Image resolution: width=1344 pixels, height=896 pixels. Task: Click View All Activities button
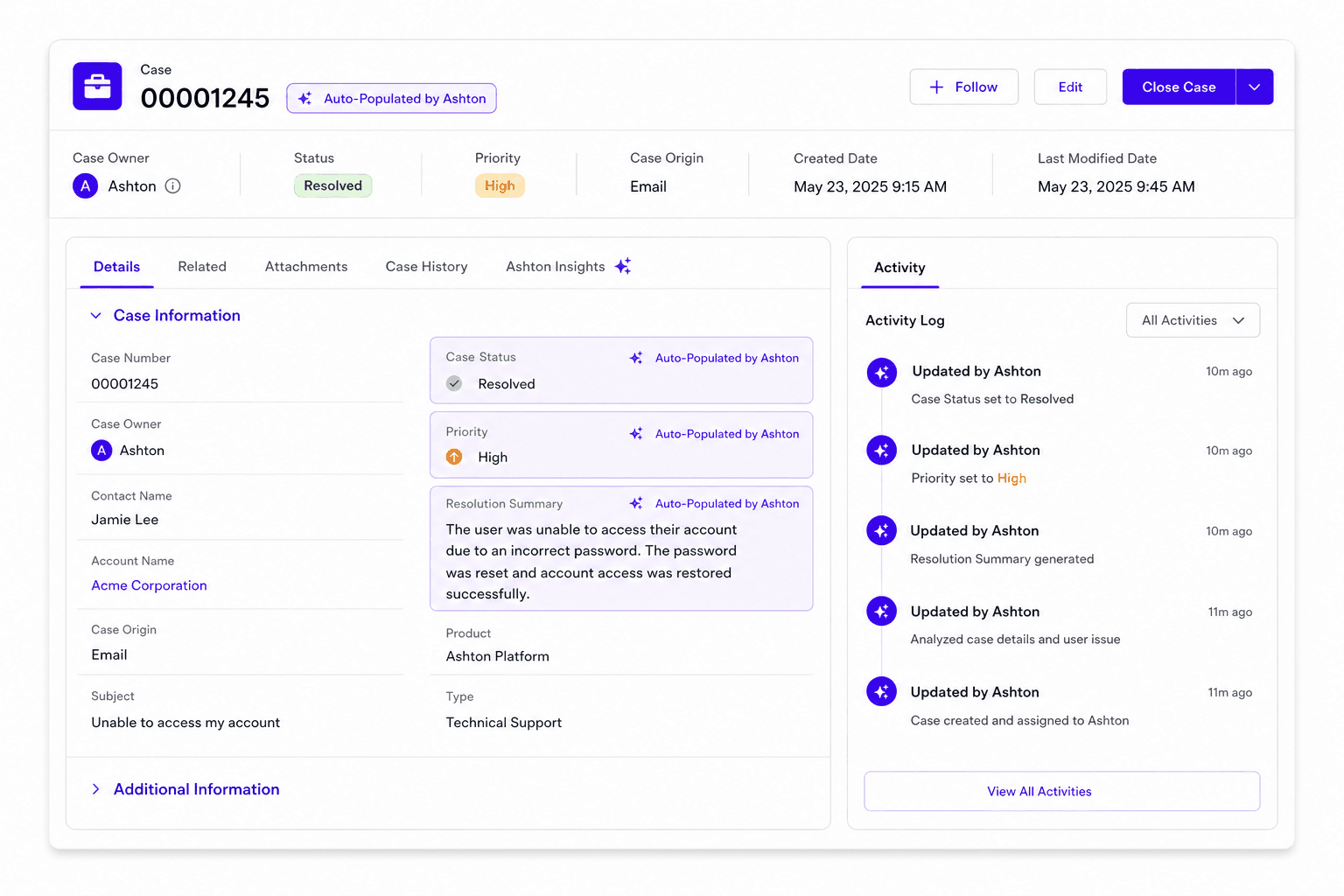tap(1061, 791)
